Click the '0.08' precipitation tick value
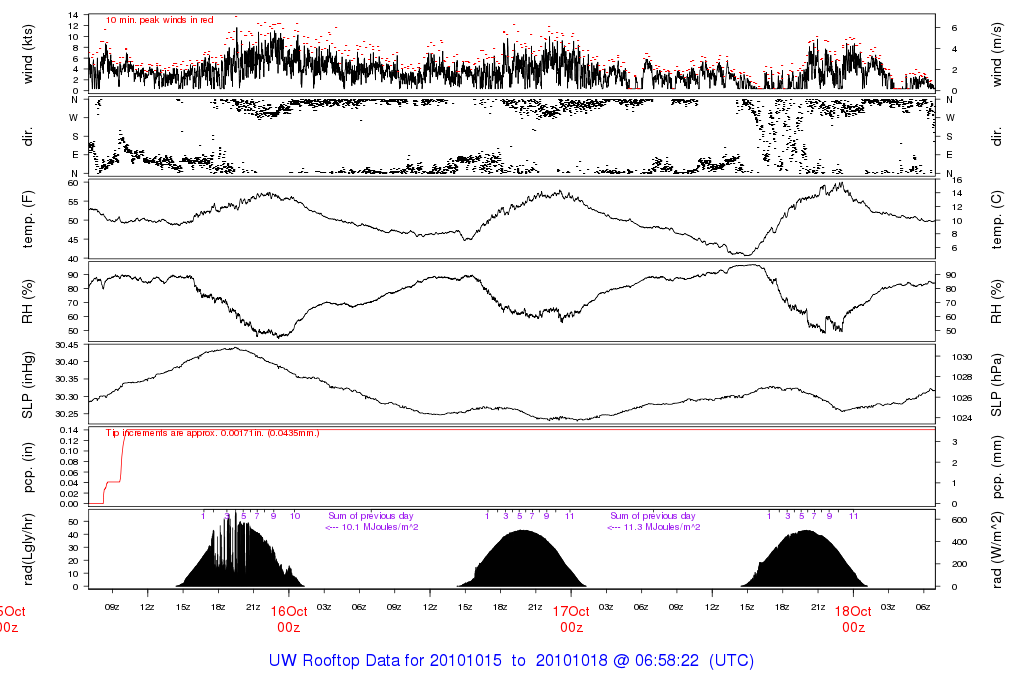Screen dimensions: 1024x700 [x=69, y=462]
